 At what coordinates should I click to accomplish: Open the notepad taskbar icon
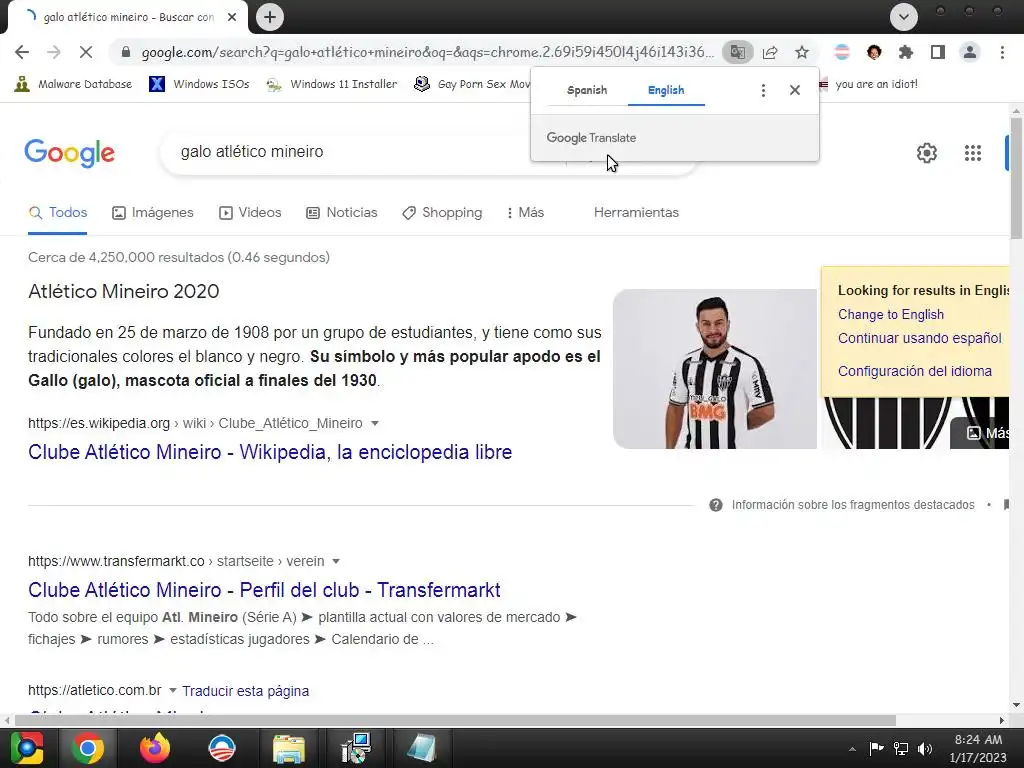[422, 748]
